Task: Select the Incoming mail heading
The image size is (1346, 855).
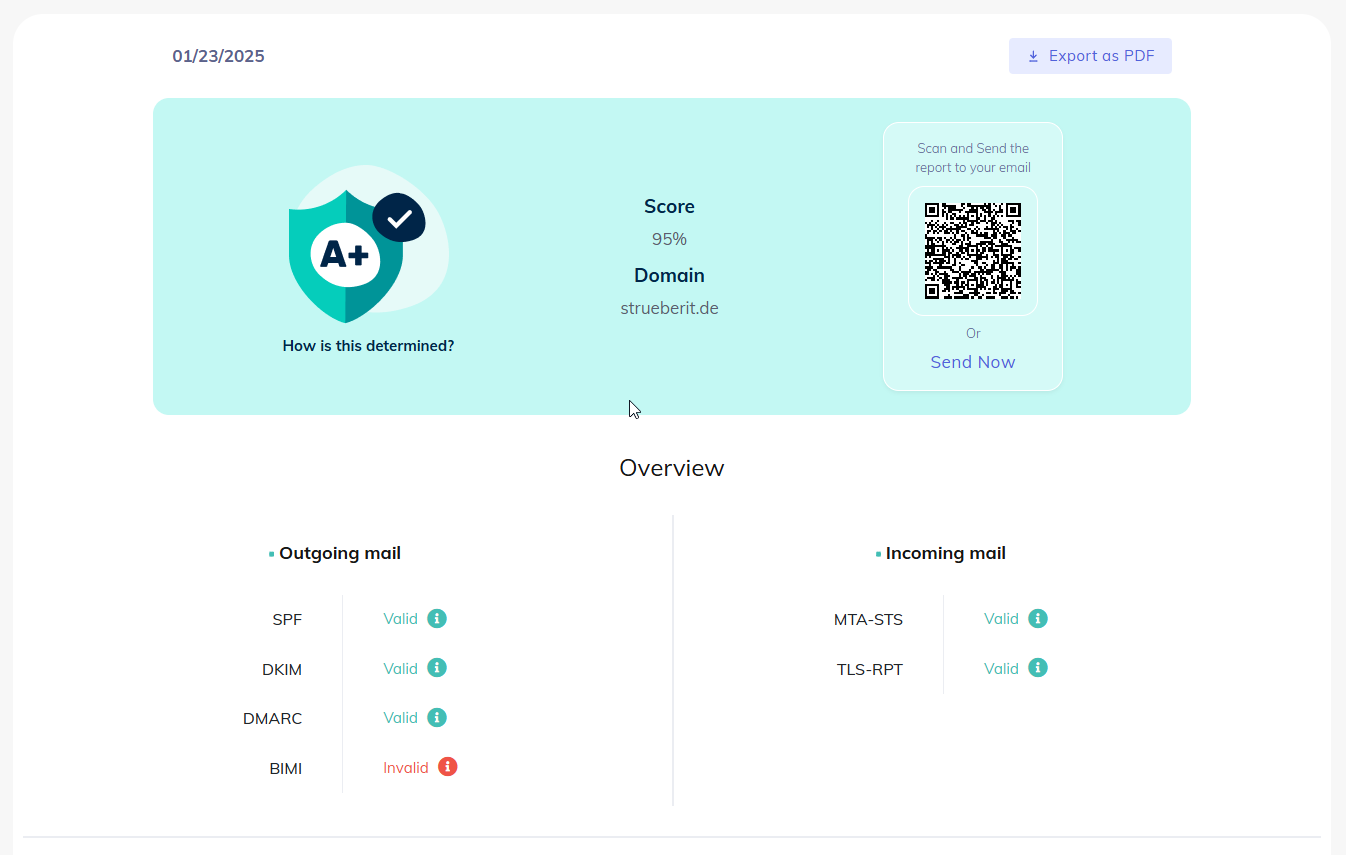Action: [945, 553]
